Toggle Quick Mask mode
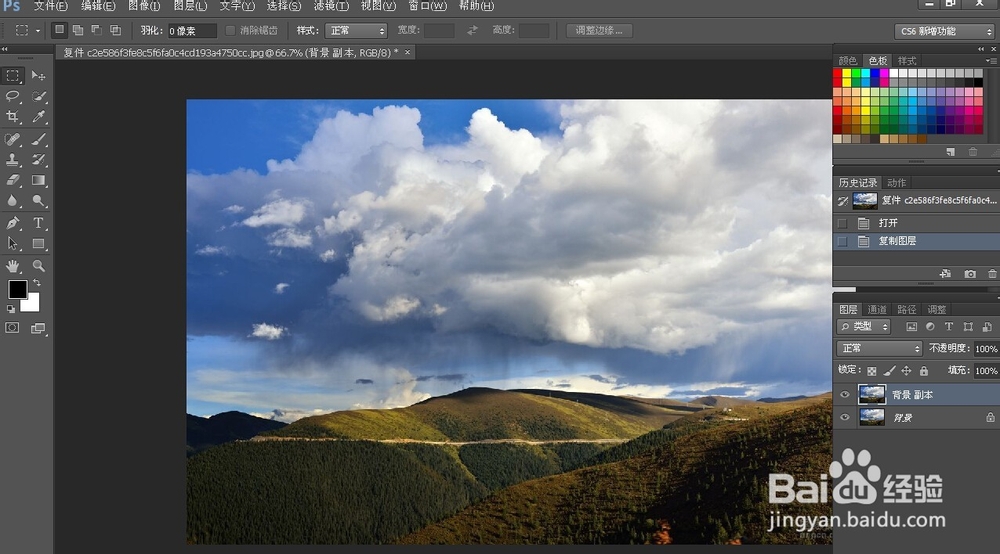This screenshot has width=1000, height=554. (12, 328)
